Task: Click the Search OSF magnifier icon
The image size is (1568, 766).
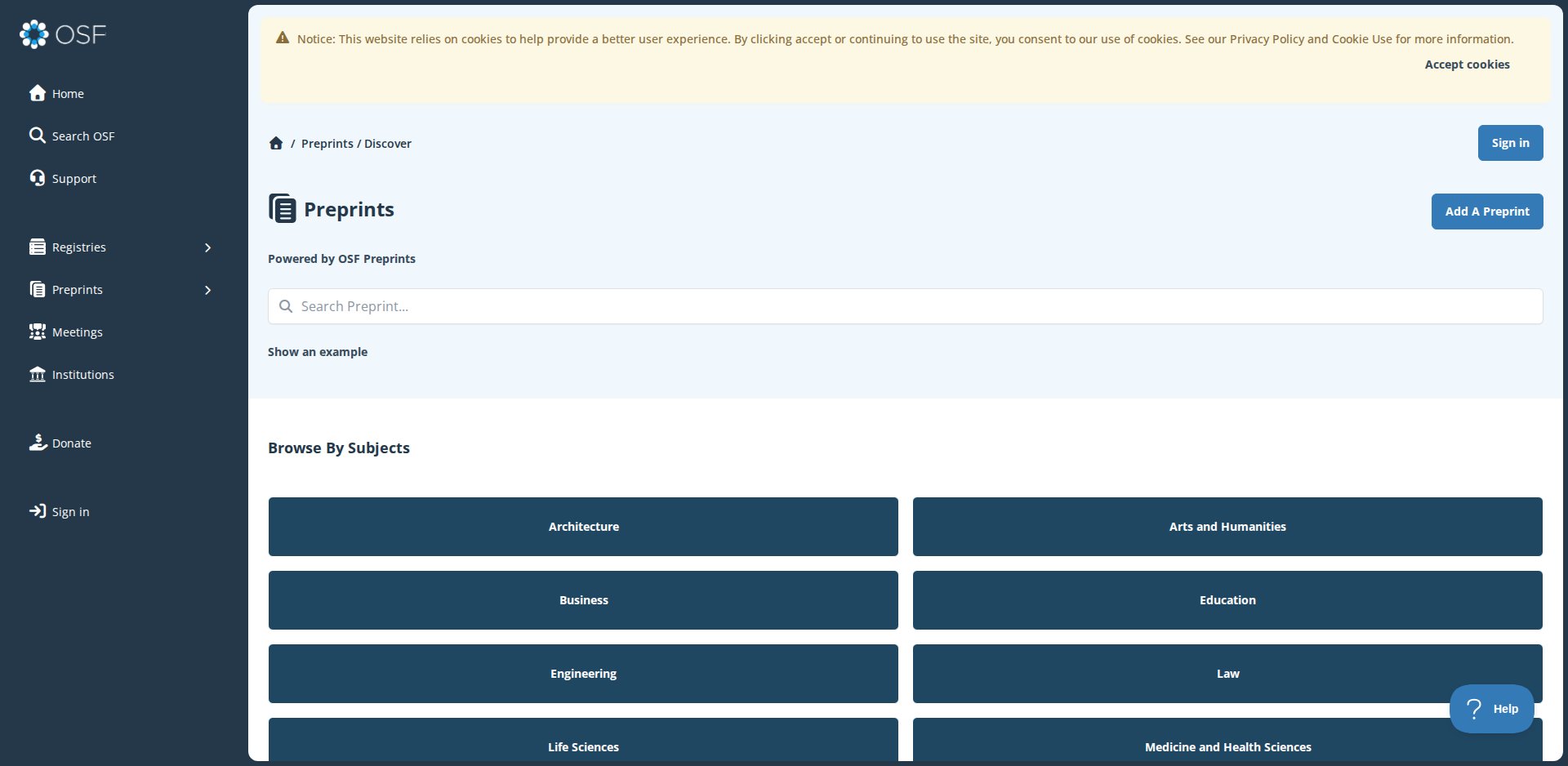Action: [38, 136]
